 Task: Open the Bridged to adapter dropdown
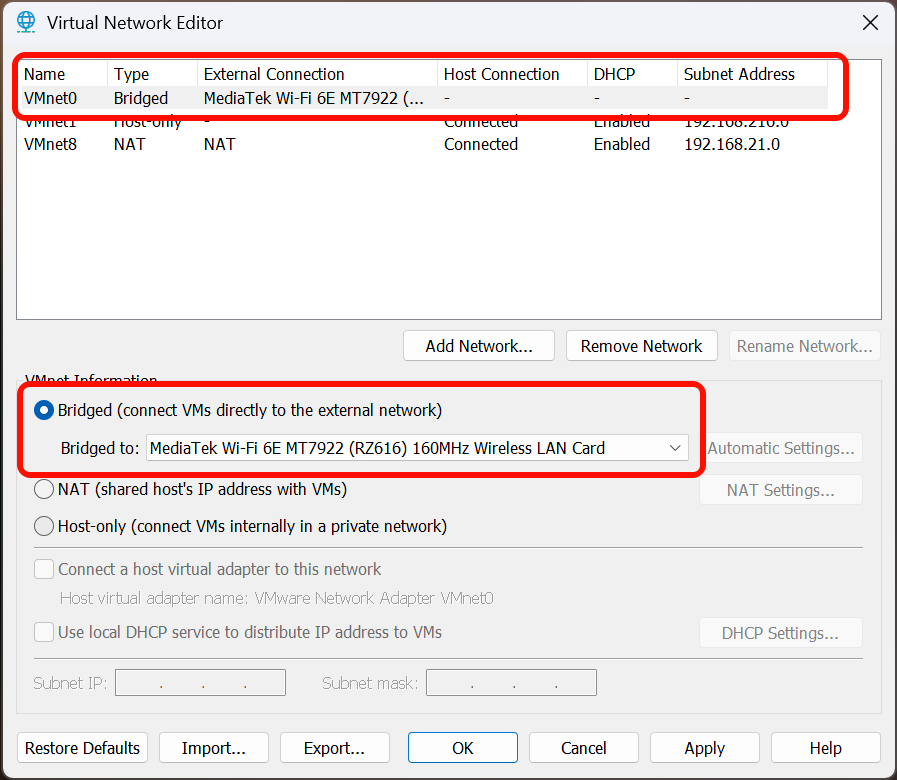tap(417, 448)
